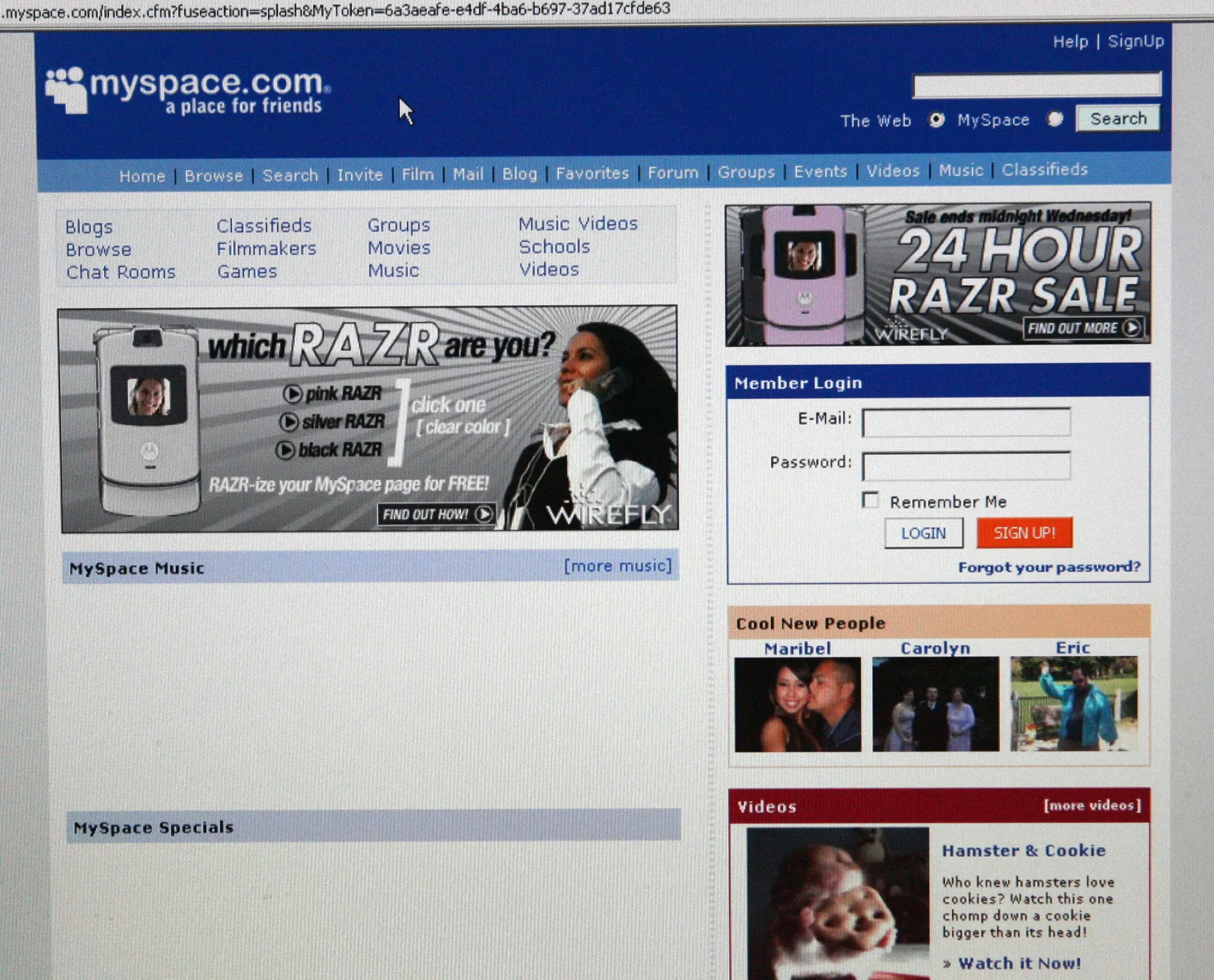Select the MySpace radio button
The image size is (1214, 980).
tap(1055, 120)
